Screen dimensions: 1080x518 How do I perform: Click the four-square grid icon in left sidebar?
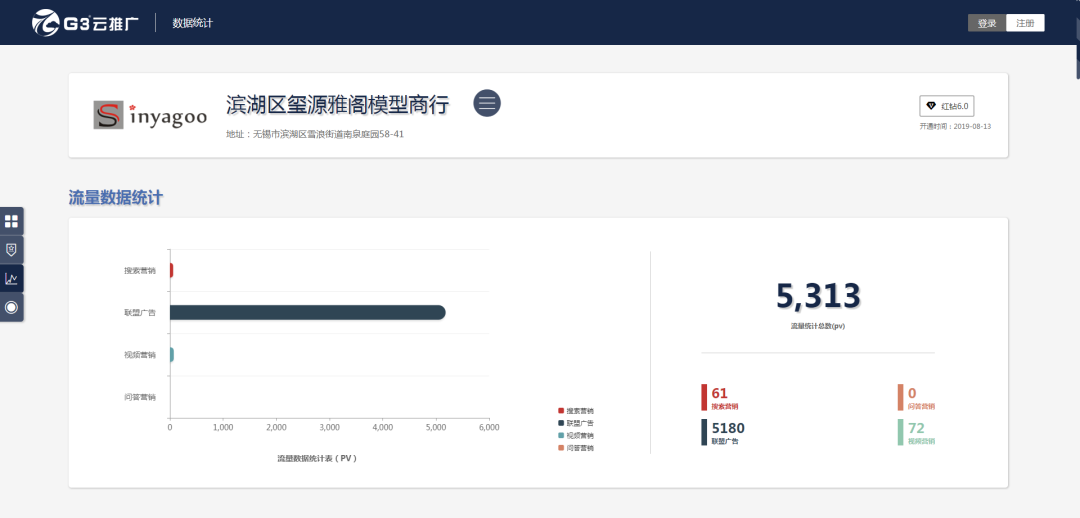tap(11, 221)
